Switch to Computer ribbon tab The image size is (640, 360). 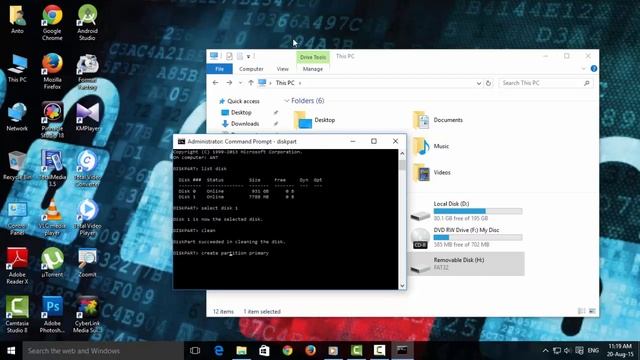pyautogui.click(x=251, y=69)
